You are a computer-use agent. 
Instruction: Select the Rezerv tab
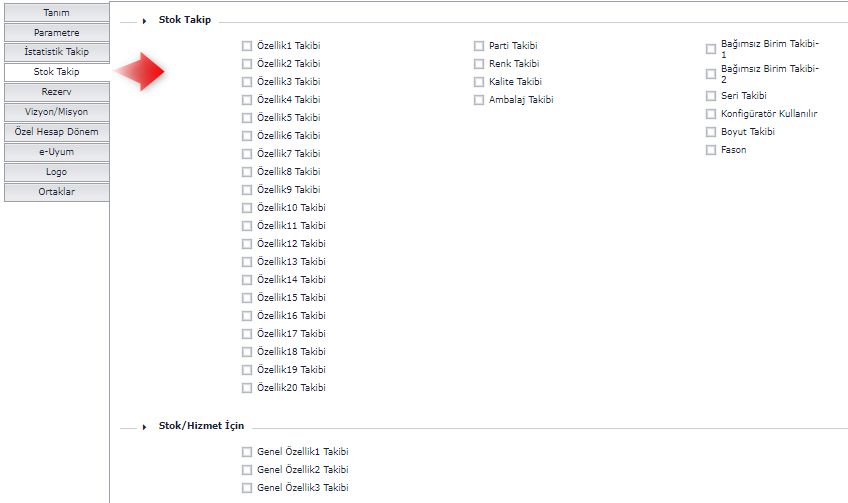click(x=55, y=92)
